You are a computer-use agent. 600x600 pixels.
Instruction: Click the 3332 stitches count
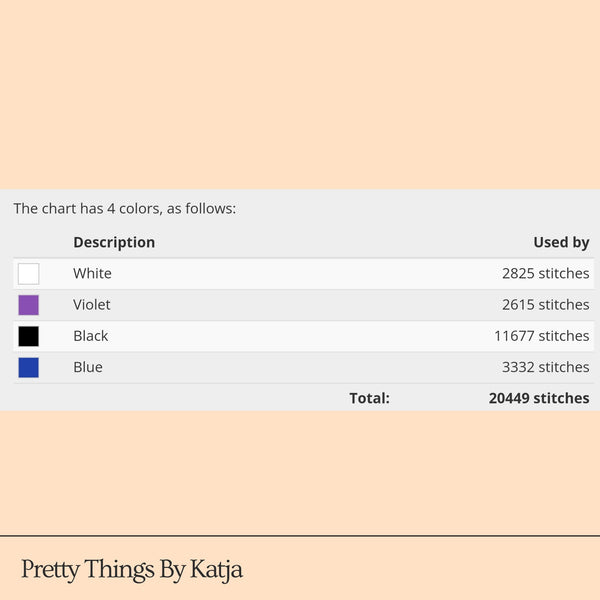(x=545, y=367)
